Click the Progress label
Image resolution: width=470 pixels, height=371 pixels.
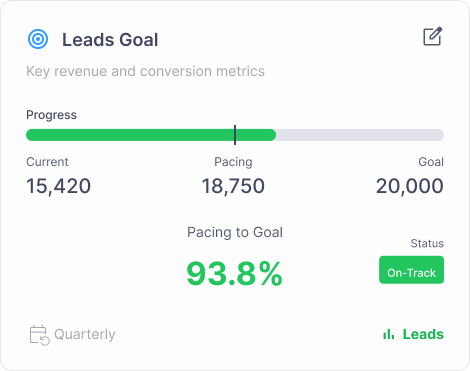pyautogui.click(x=51, y=115)
